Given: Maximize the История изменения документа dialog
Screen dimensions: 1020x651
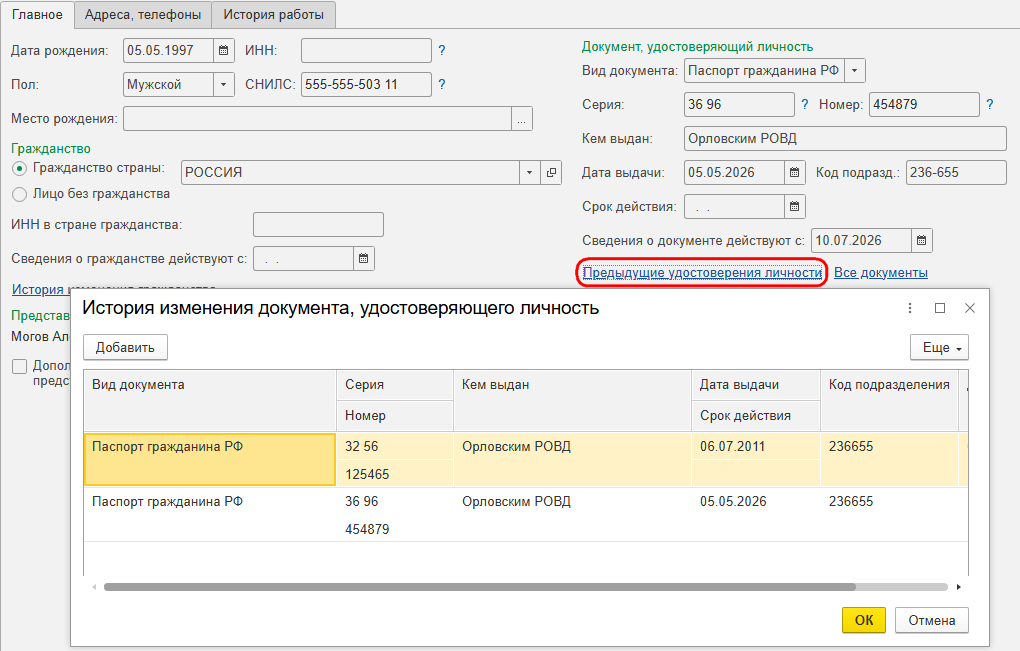Looking at the screenshot, I should click(940, 308).
